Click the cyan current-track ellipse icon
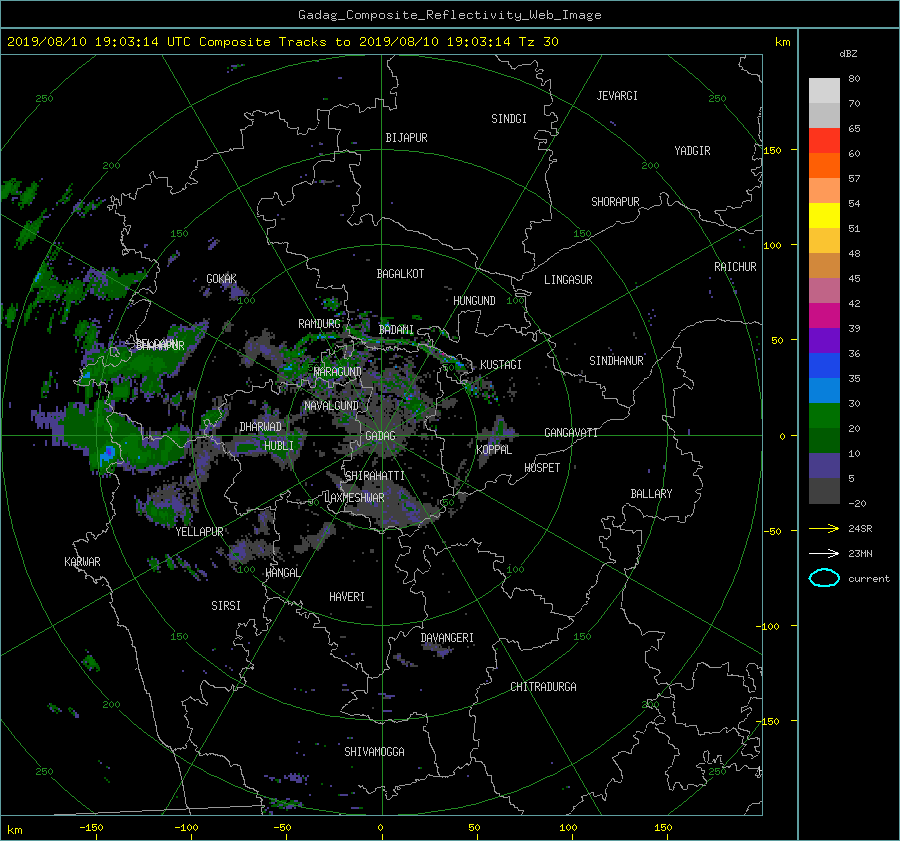The image size is (900, 841). coord(824,578)
